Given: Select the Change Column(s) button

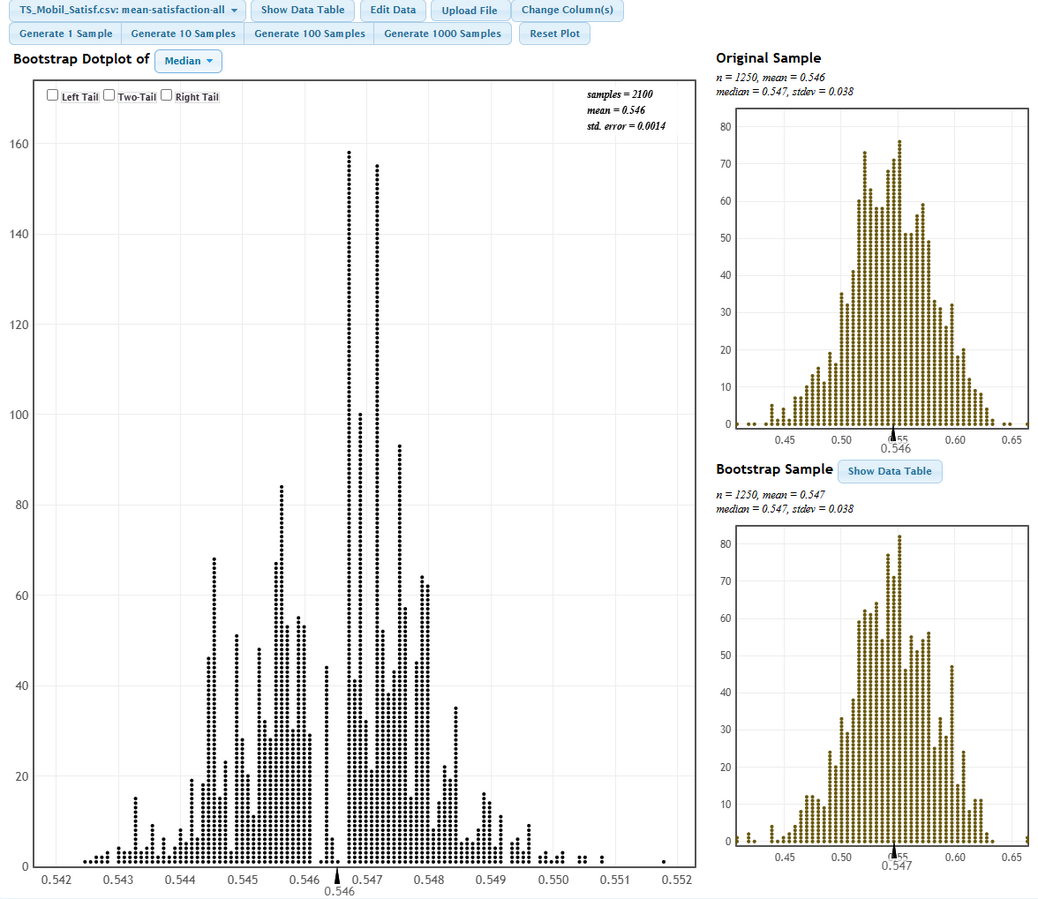Looking at the screenshot, I should click(567, 10).
